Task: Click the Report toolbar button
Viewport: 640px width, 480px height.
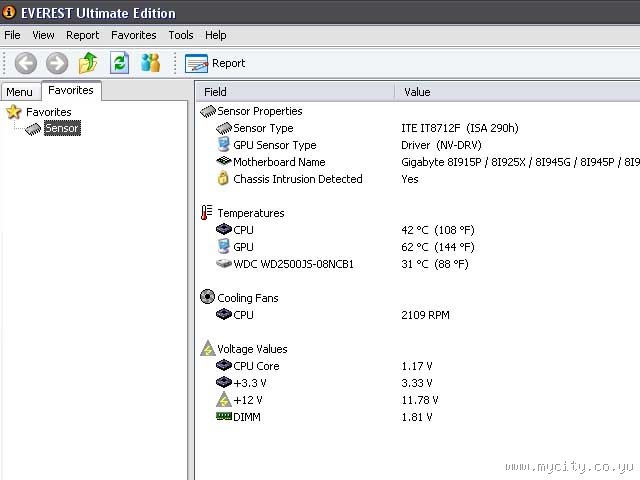Action: point(215,63)
